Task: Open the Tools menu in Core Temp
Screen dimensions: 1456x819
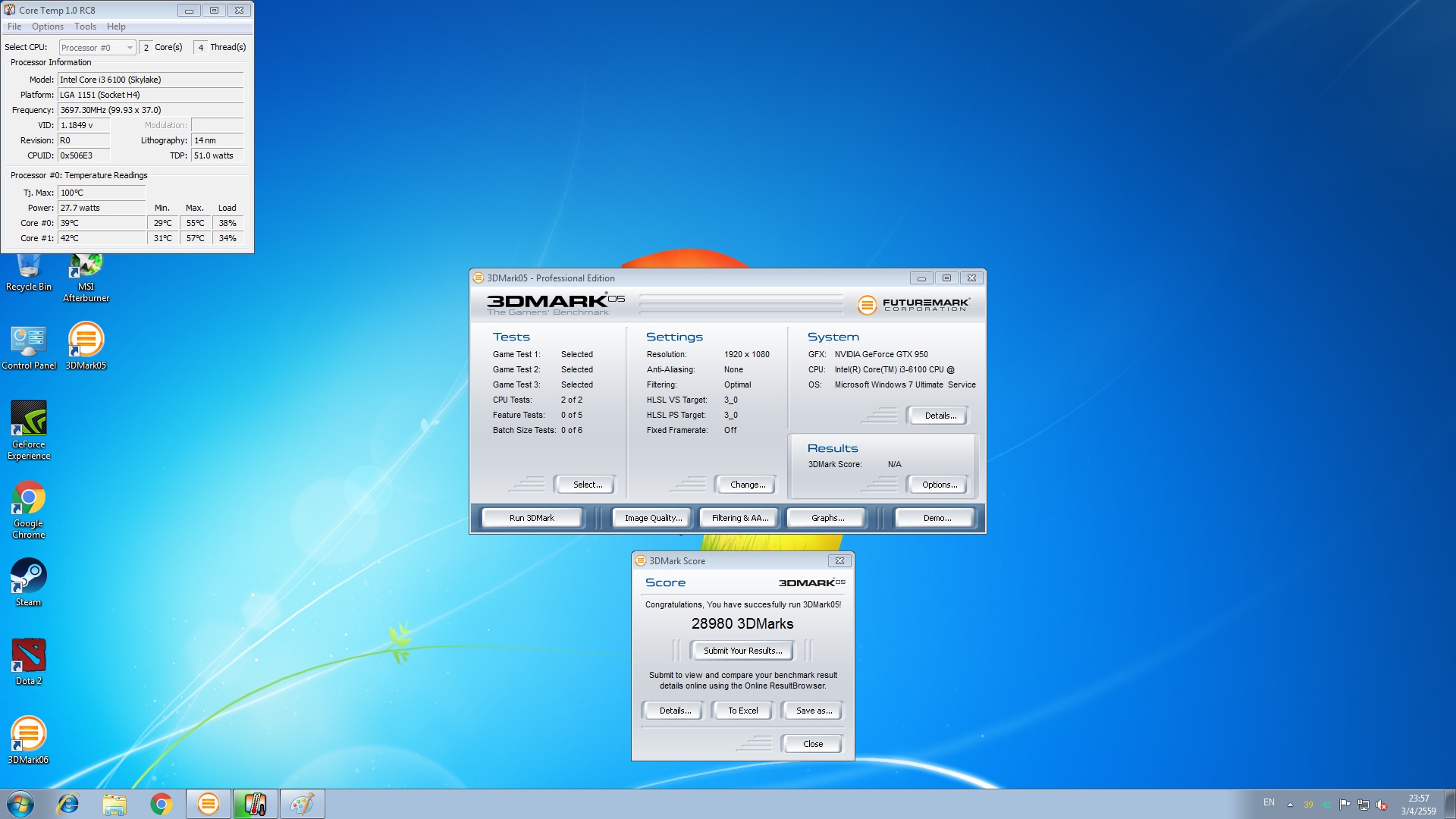Action: click(85, 27)
